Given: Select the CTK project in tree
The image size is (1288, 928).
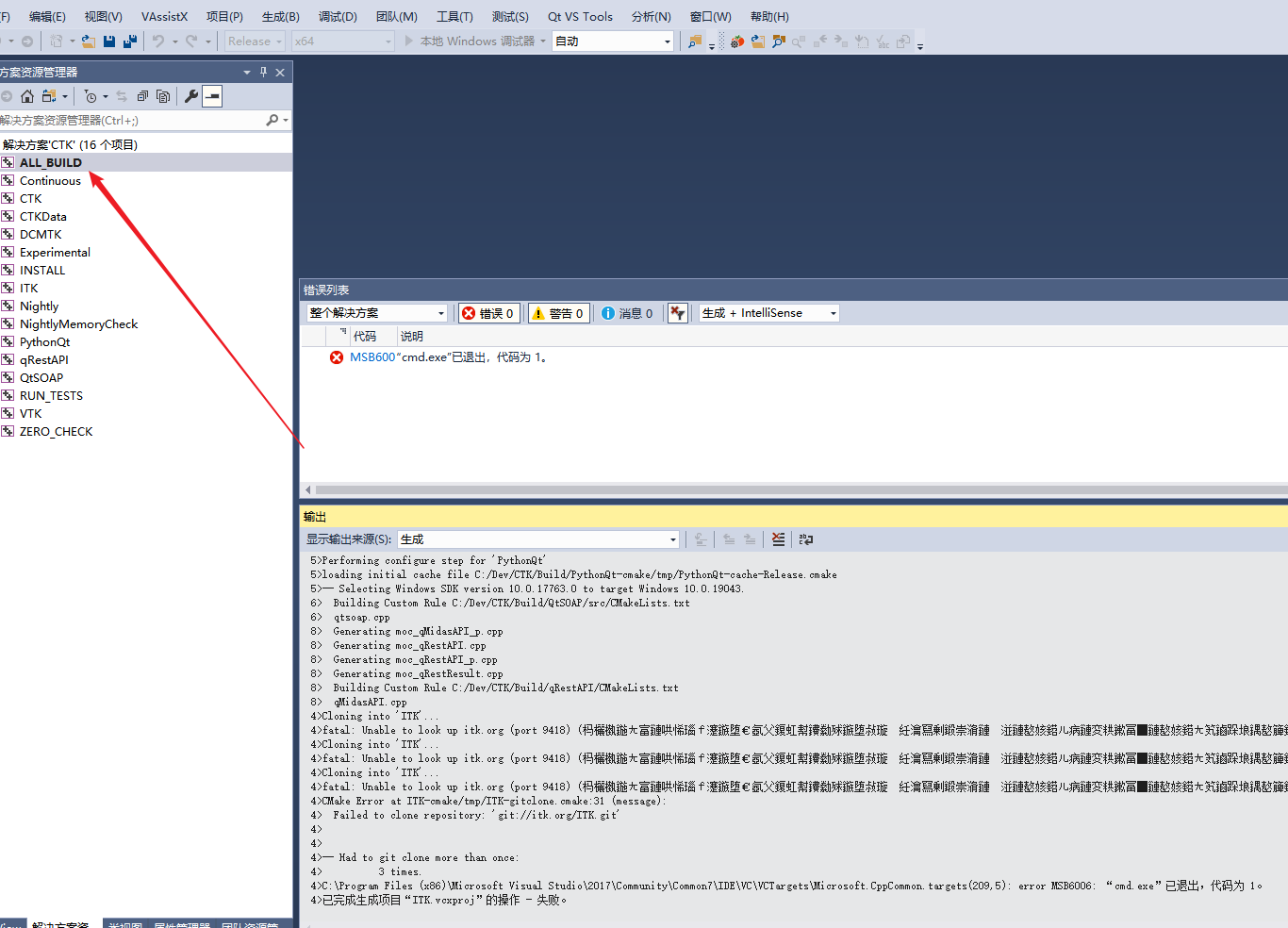Looking at the screenshot, I should 31,198.
